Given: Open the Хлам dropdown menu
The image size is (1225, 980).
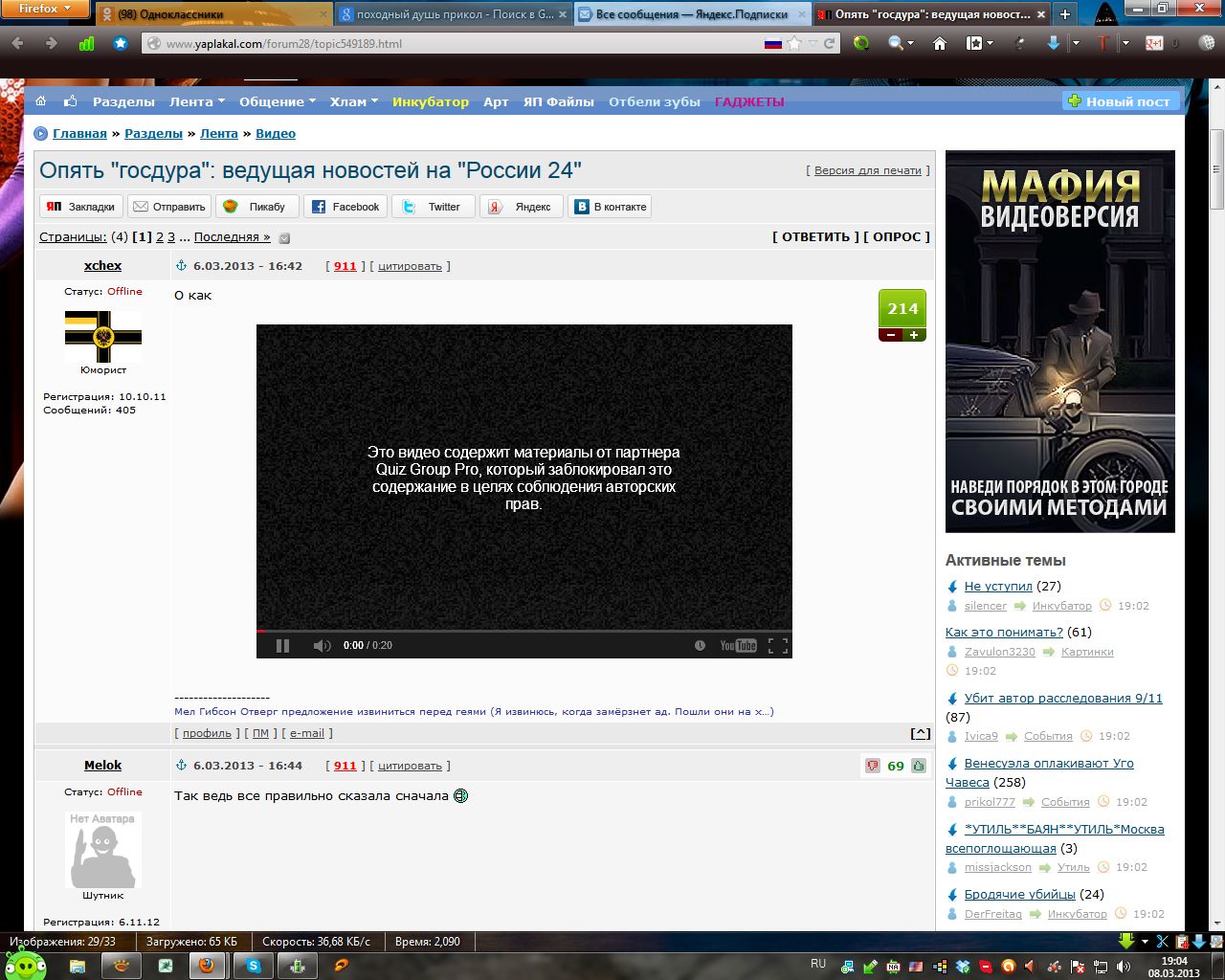Looking at the screenshot, I should point(354,101).
